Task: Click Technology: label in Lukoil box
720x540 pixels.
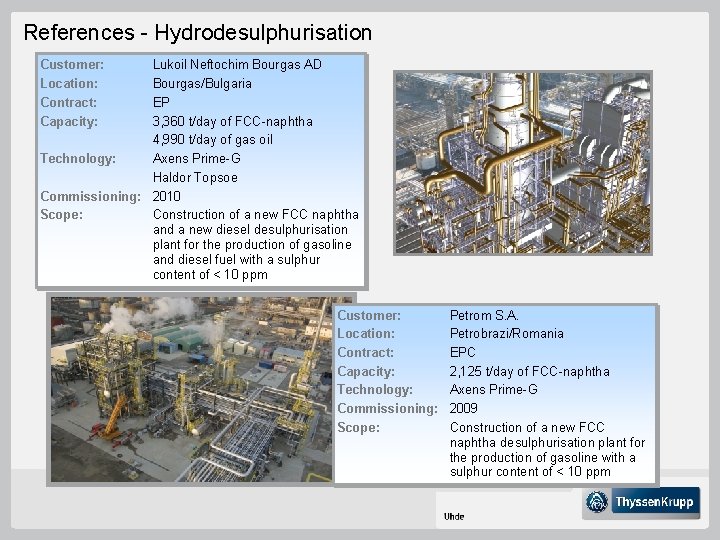Action: 78,158
